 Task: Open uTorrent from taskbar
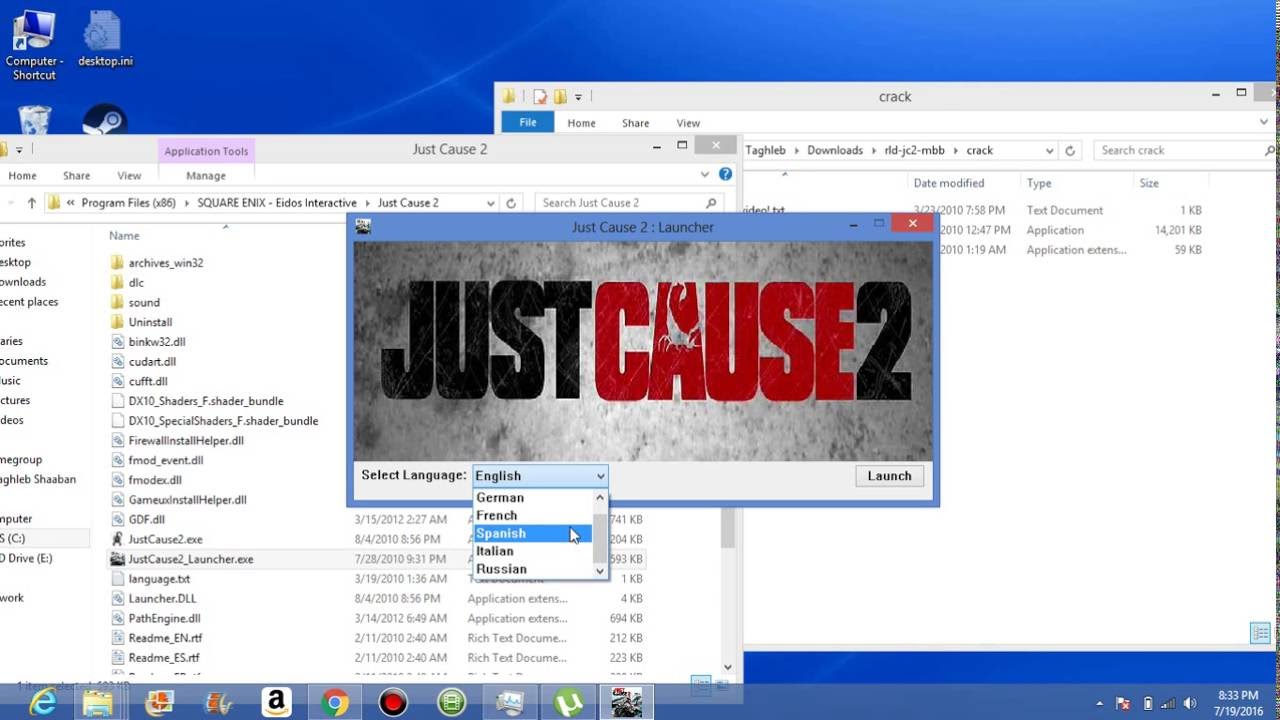(569, 703)
